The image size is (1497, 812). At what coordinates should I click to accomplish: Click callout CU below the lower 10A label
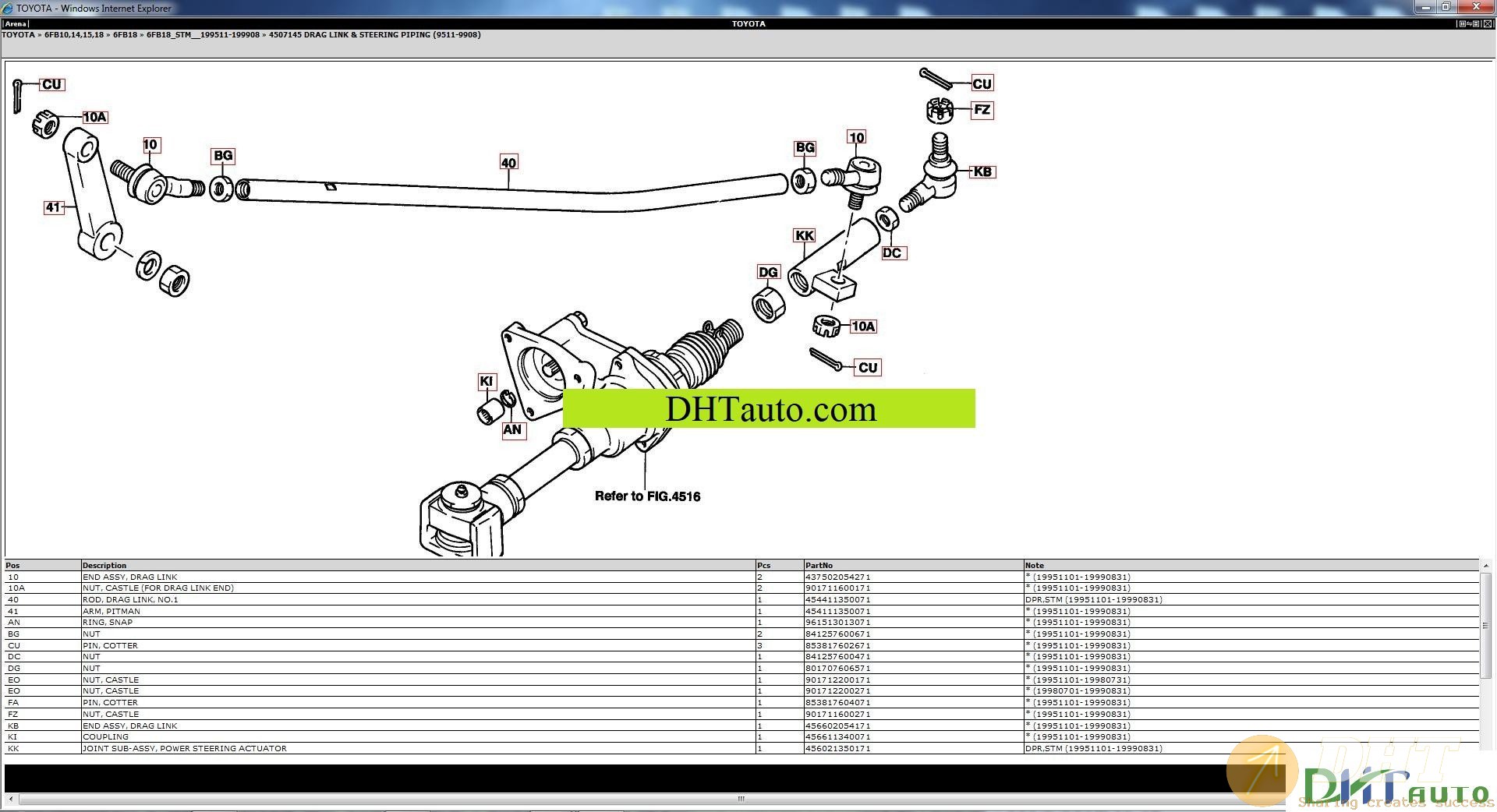pyautogui.click(x=868, y=367)
